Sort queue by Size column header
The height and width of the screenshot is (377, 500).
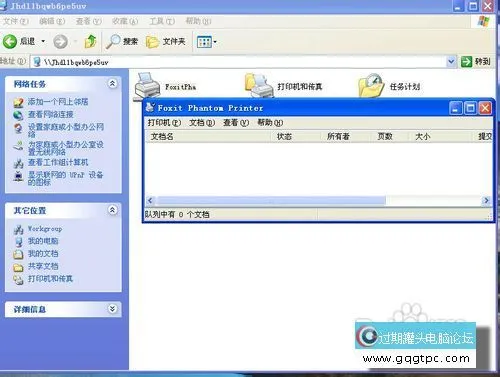[x=442, y=136]
